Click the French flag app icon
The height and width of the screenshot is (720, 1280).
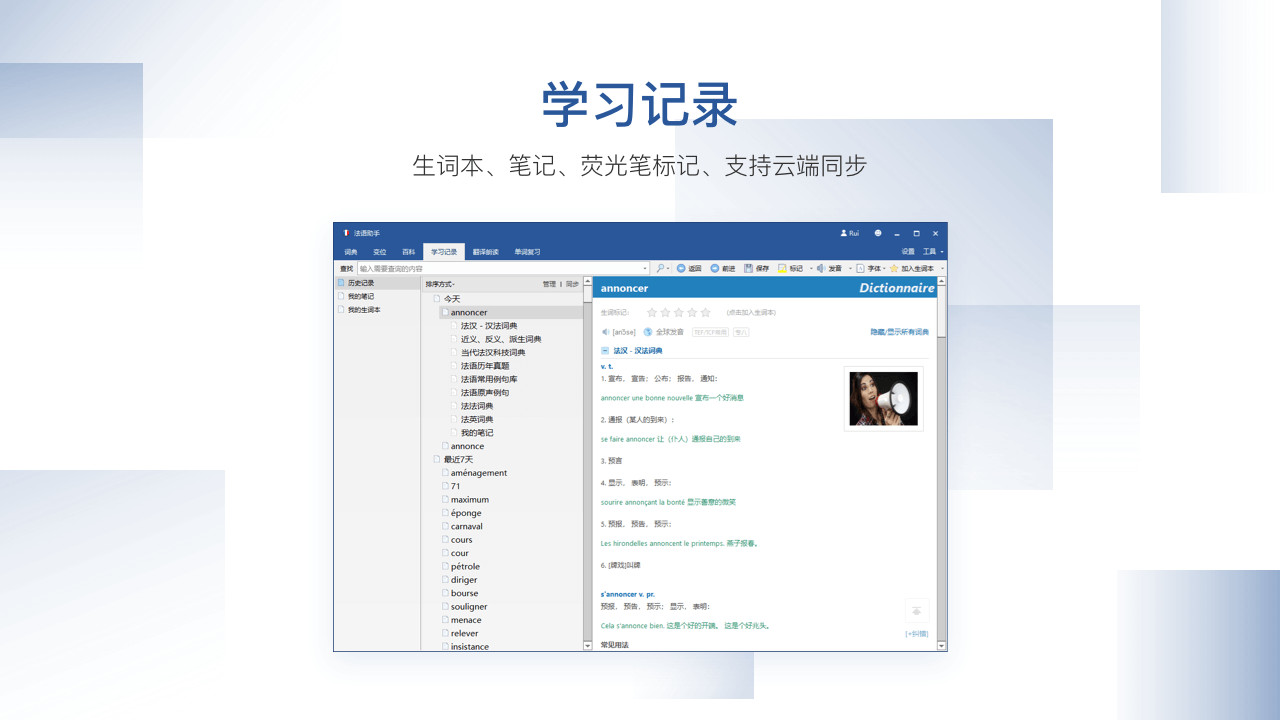(x=346, y=233)
